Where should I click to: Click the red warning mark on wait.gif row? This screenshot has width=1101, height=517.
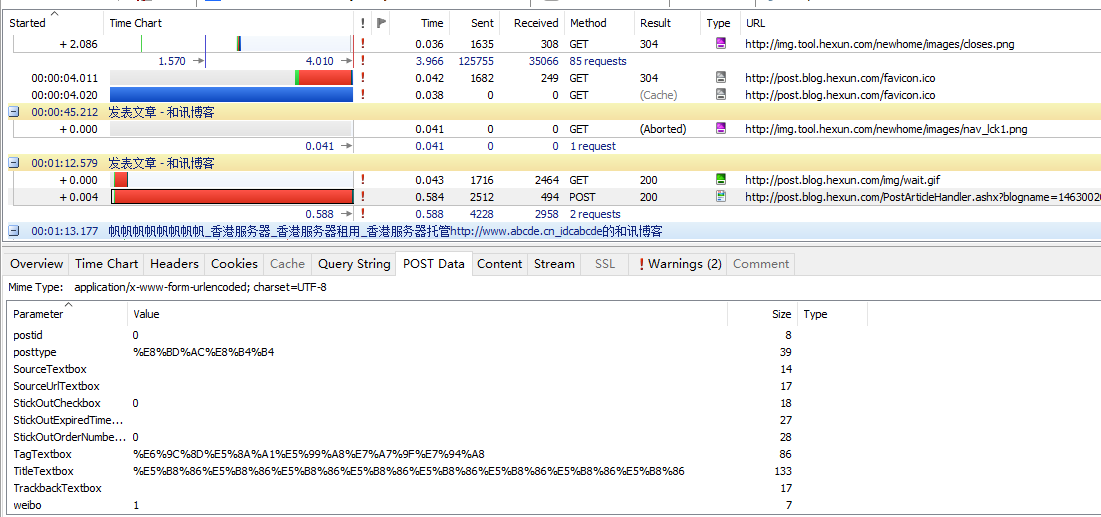362,180
